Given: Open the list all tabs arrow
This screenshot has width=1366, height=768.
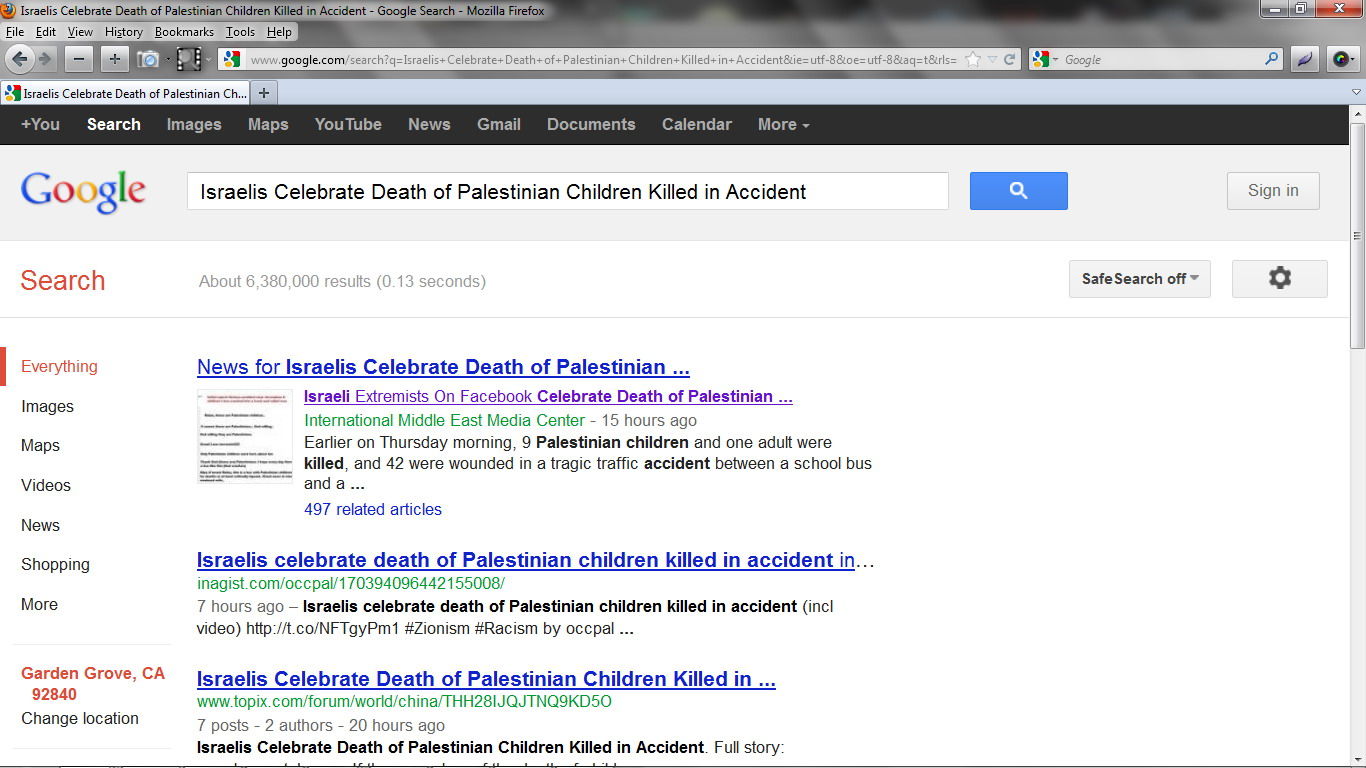Looking at the screenshot, I should point(1356,93).
